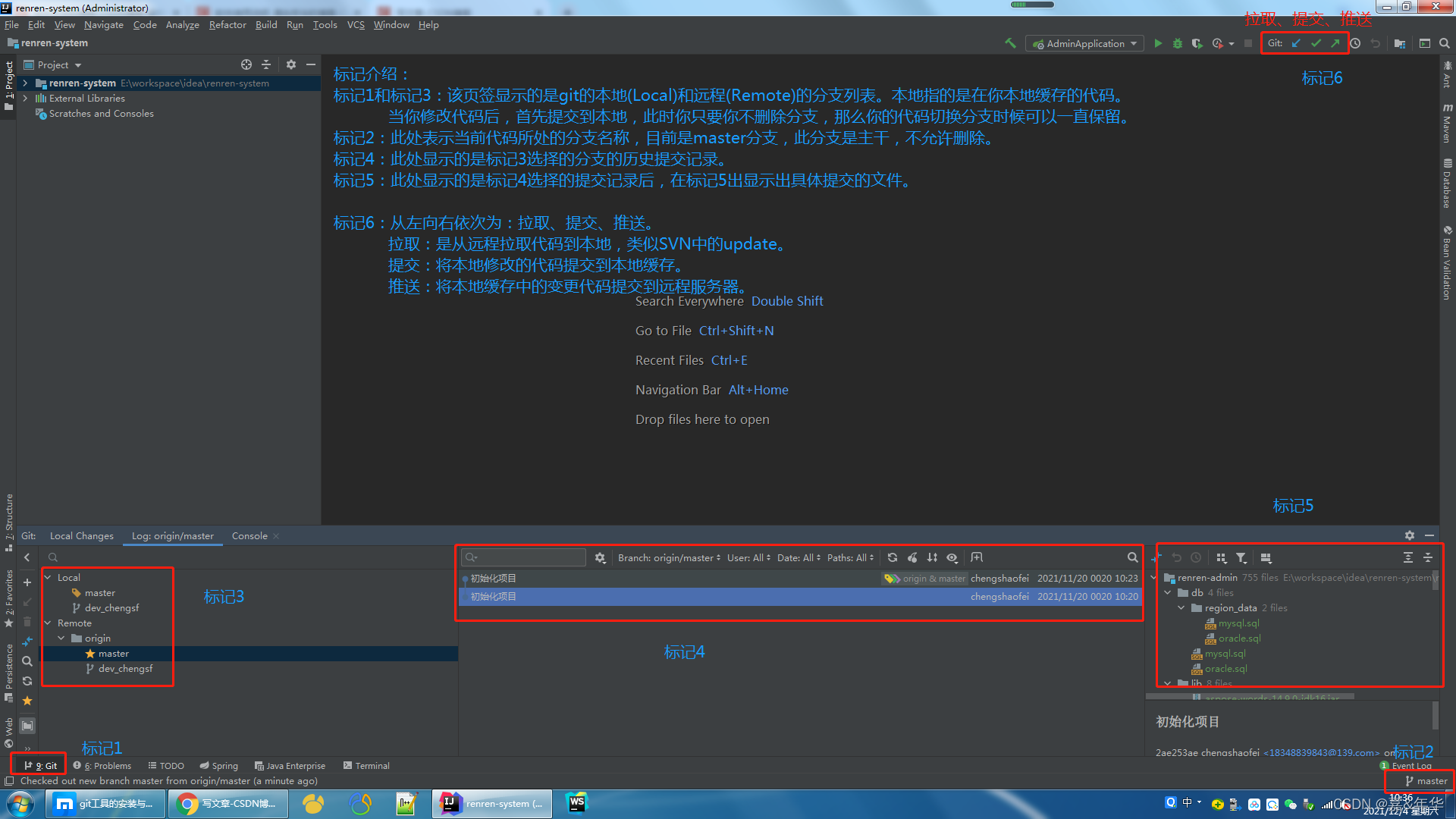Collapse the origin remote folder

click(61, 639)
